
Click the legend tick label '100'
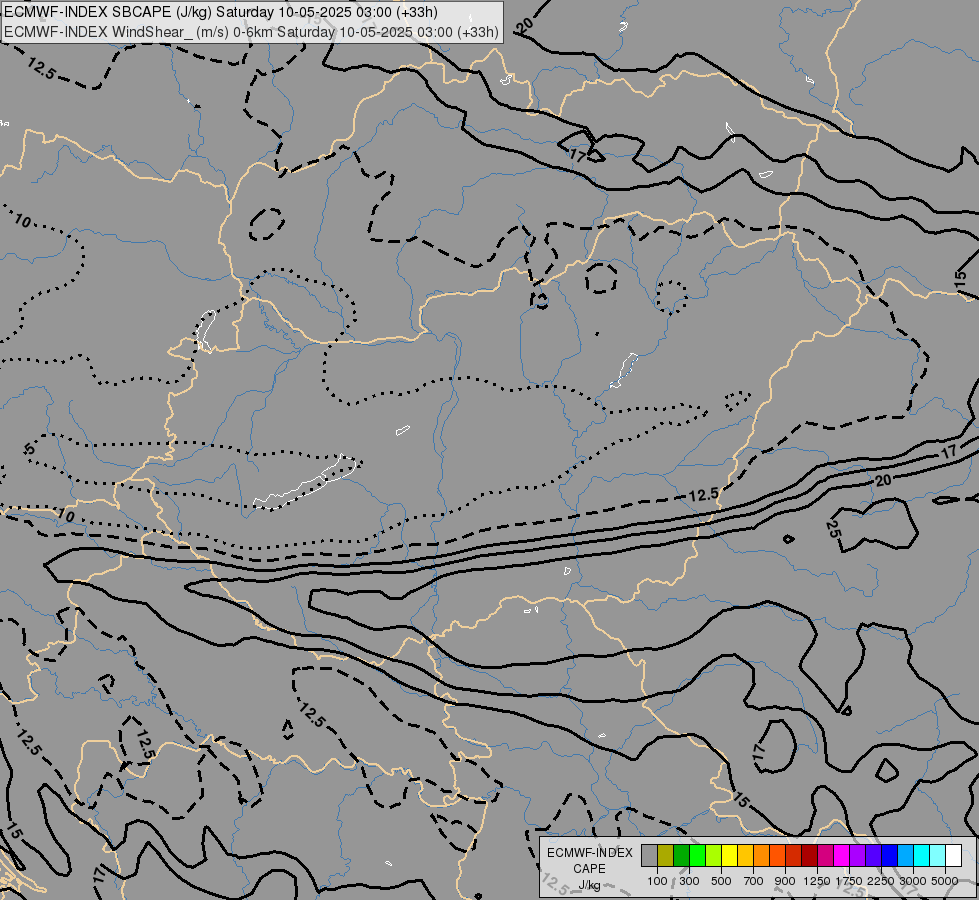click(657, 881)
